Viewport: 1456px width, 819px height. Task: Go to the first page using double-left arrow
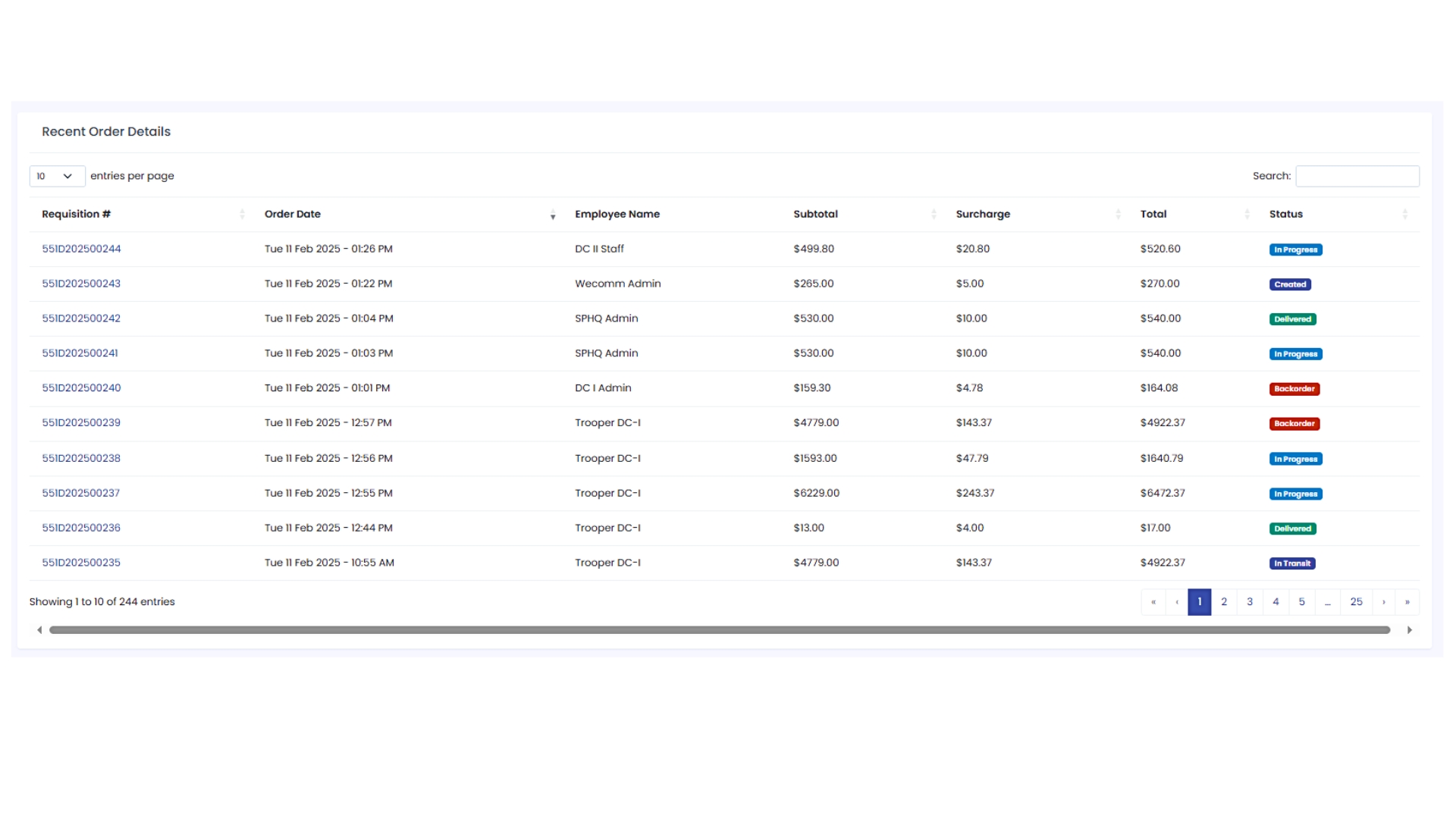coord(1153,601)
